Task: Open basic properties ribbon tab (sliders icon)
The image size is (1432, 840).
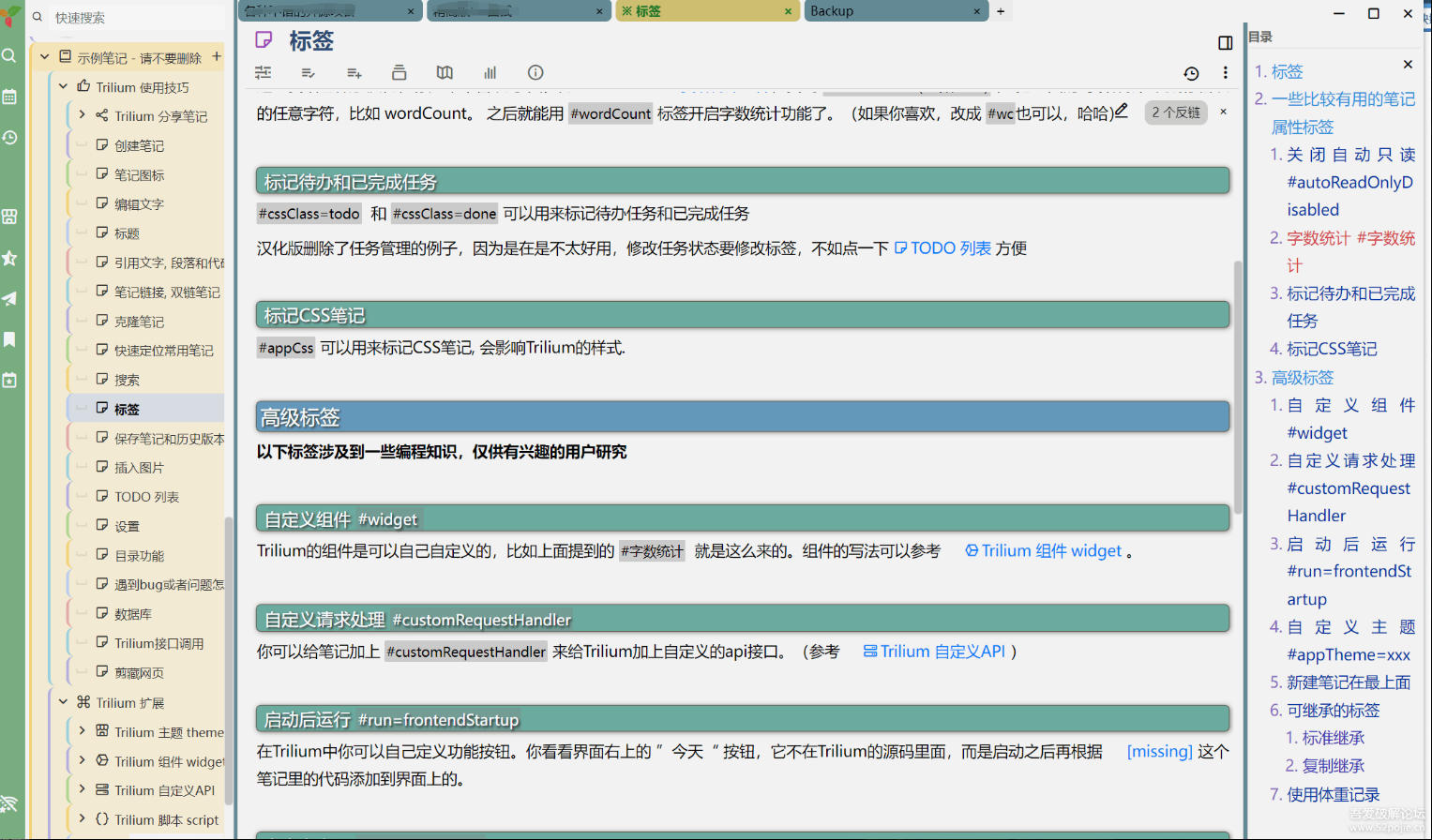Action: point(264,72)
